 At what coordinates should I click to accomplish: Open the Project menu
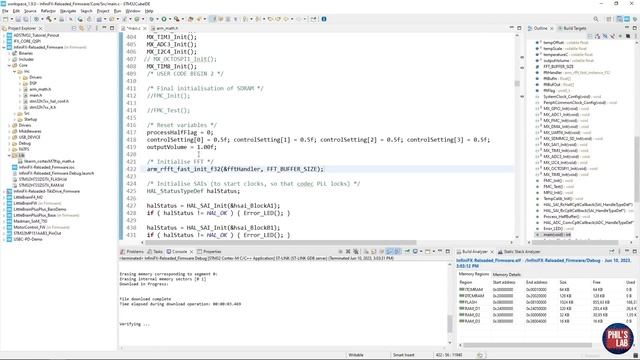point(103,11)
